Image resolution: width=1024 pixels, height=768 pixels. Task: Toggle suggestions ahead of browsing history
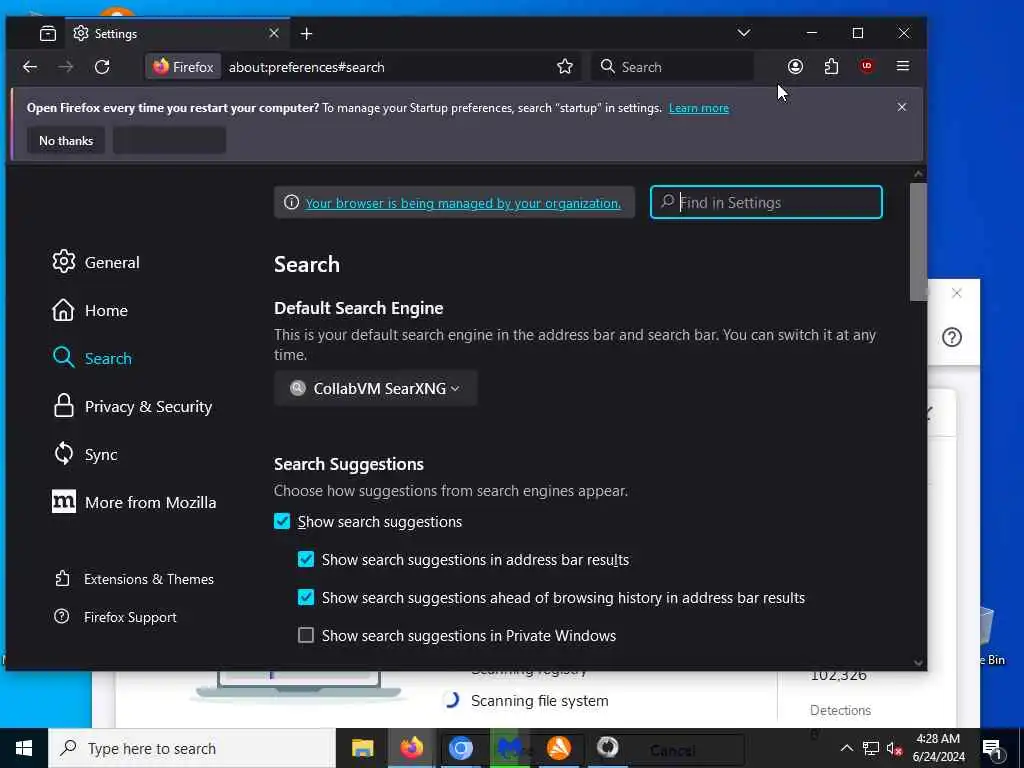[x=306, y=597]
